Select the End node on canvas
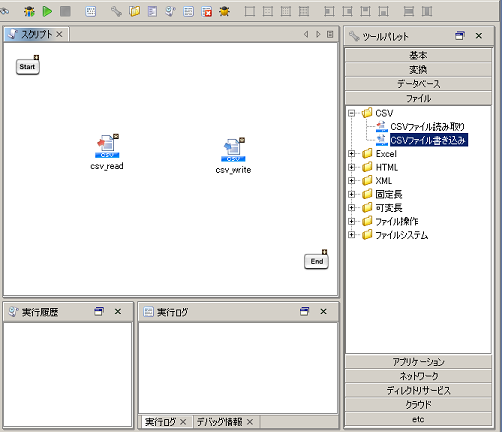 (x=316, y=261)
